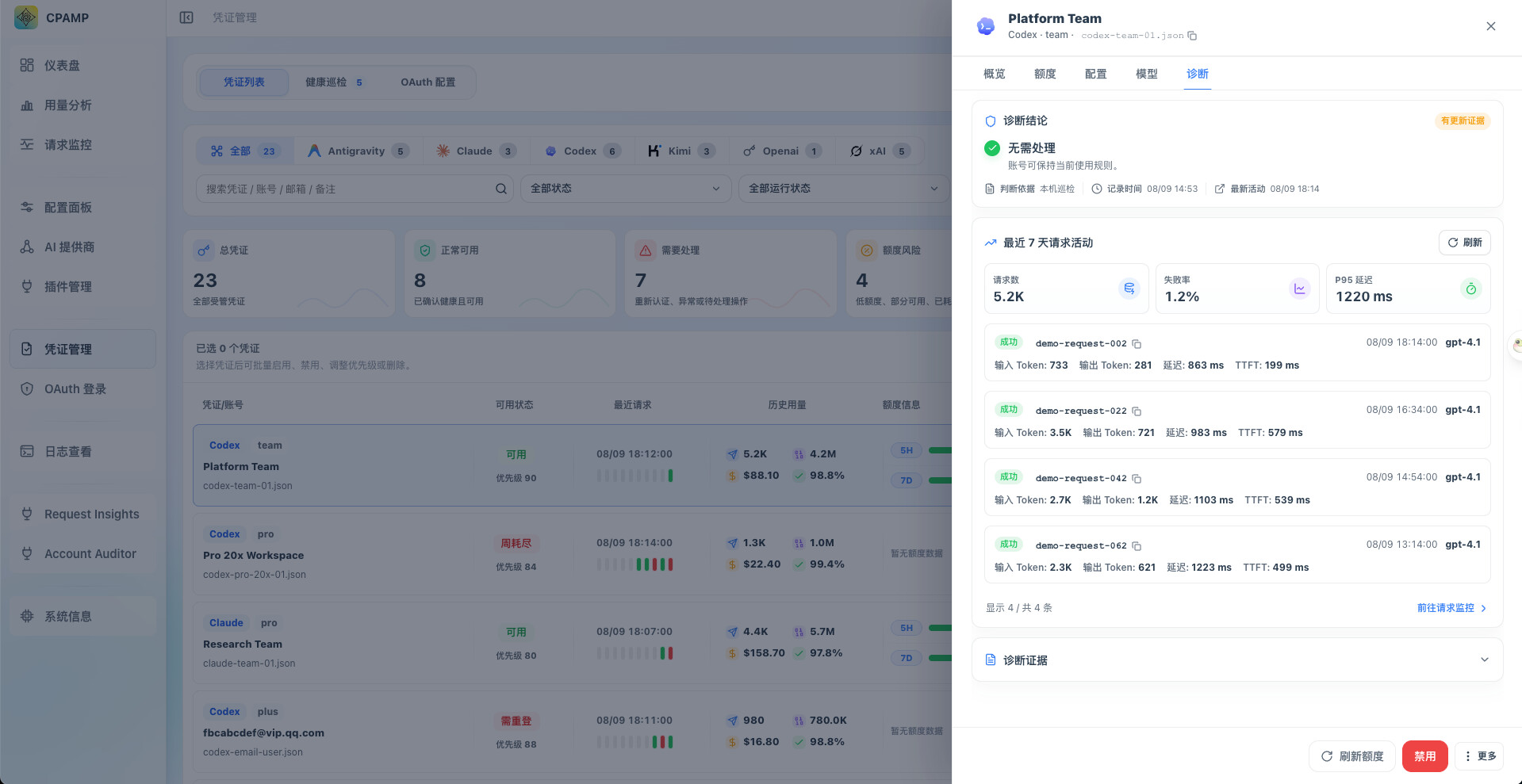Select the Pro 20x Workspace row

click(571, 554)
